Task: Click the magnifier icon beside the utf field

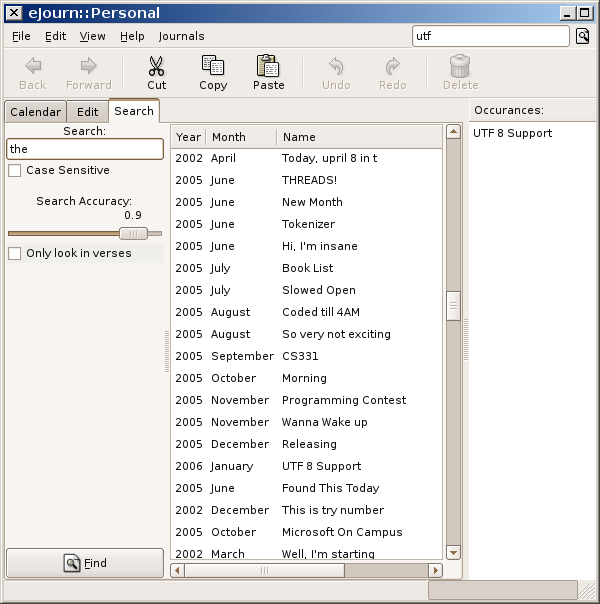Action: pyautogui.click(x=582, y=36)
